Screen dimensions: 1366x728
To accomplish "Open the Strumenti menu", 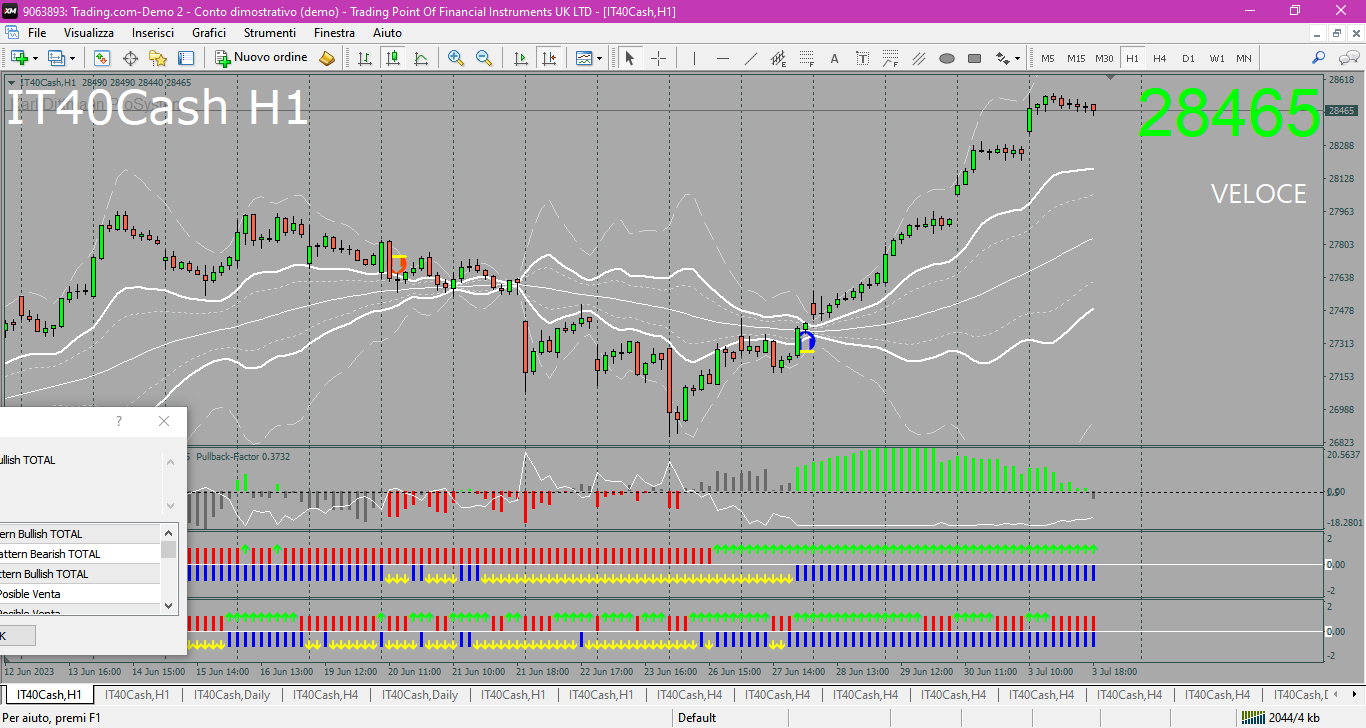I will [270, 33].
